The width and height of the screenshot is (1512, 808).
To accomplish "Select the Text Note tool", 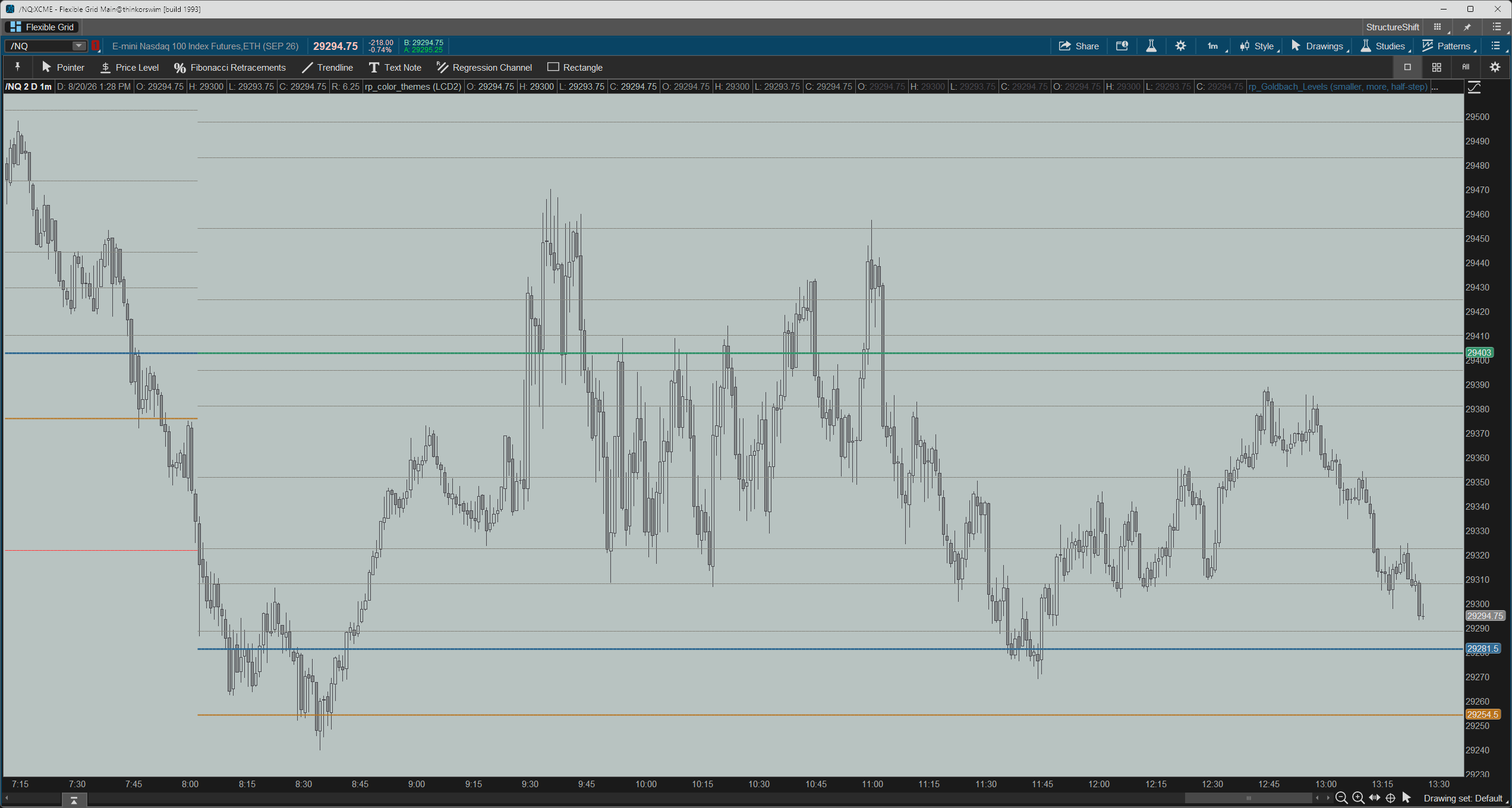I will (395, 68).
